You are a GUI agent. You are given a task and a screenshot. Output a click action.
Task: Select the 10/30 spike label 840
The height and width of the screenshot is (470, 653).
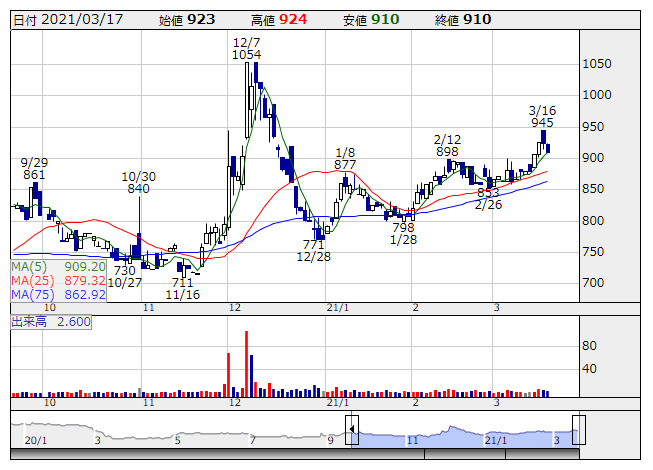[x=137, y=188]
